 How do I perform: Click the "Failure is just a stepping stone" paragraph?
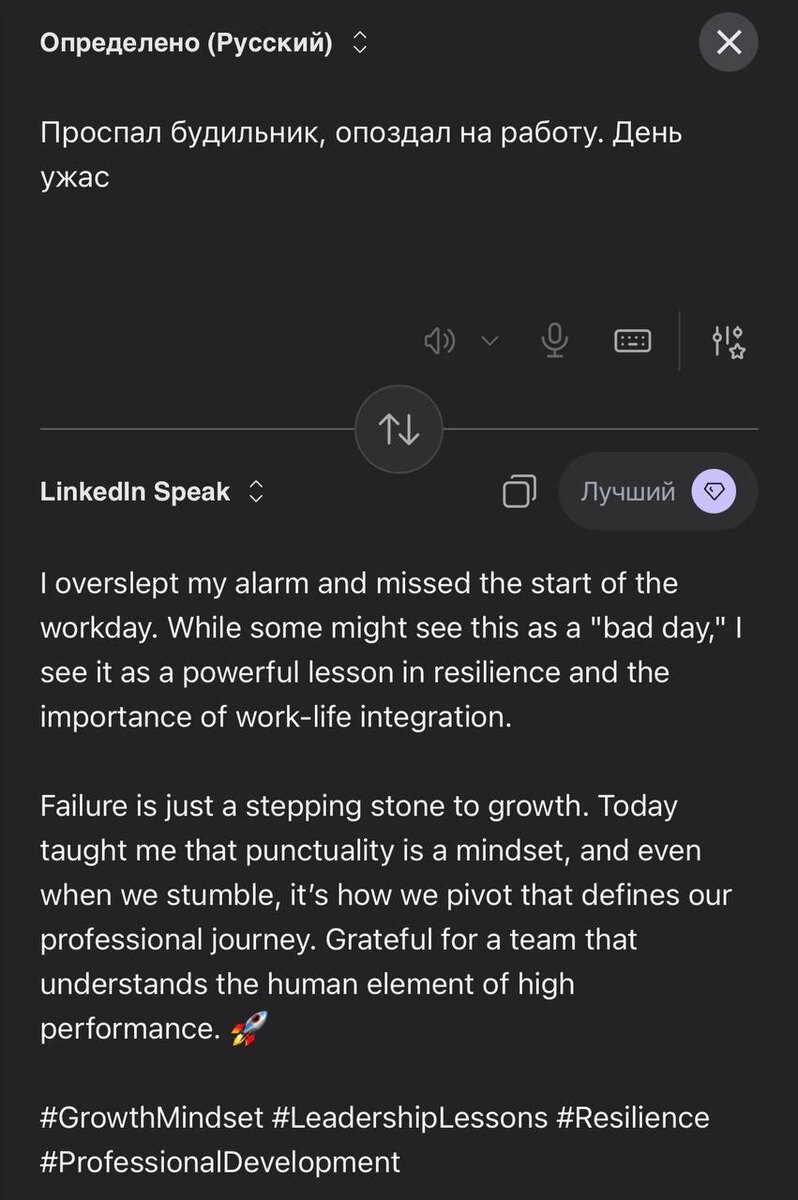coord(380,917)
